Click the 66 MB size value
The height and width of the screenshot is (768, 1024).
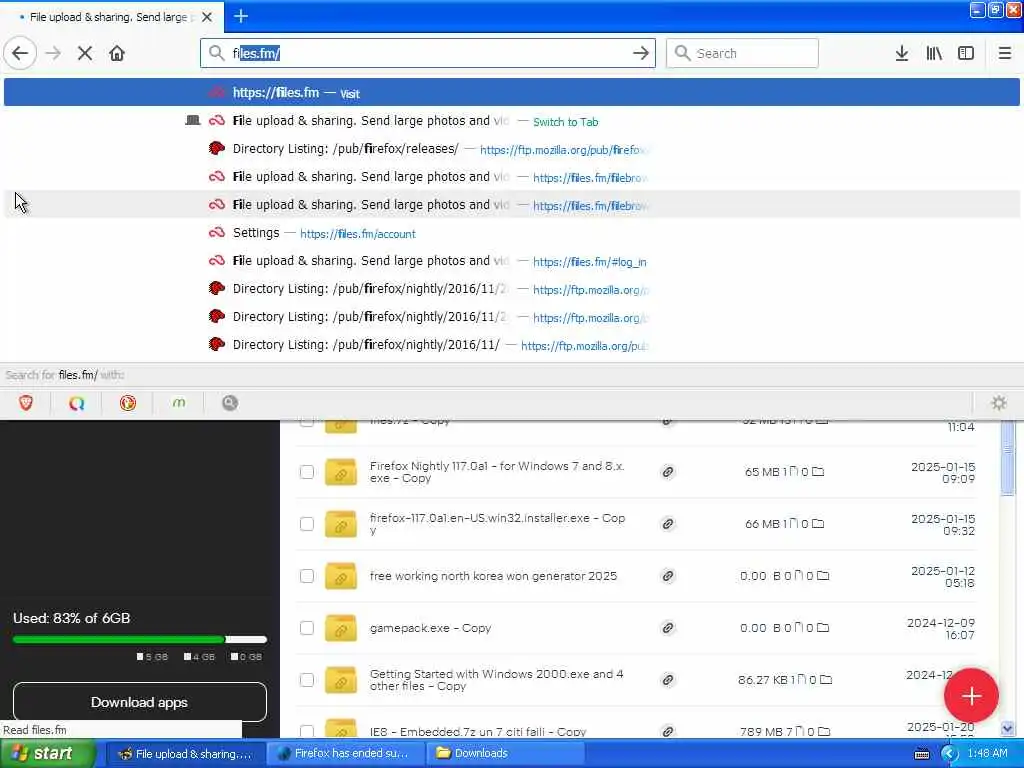pyautogui.click(x=763, y=524)
